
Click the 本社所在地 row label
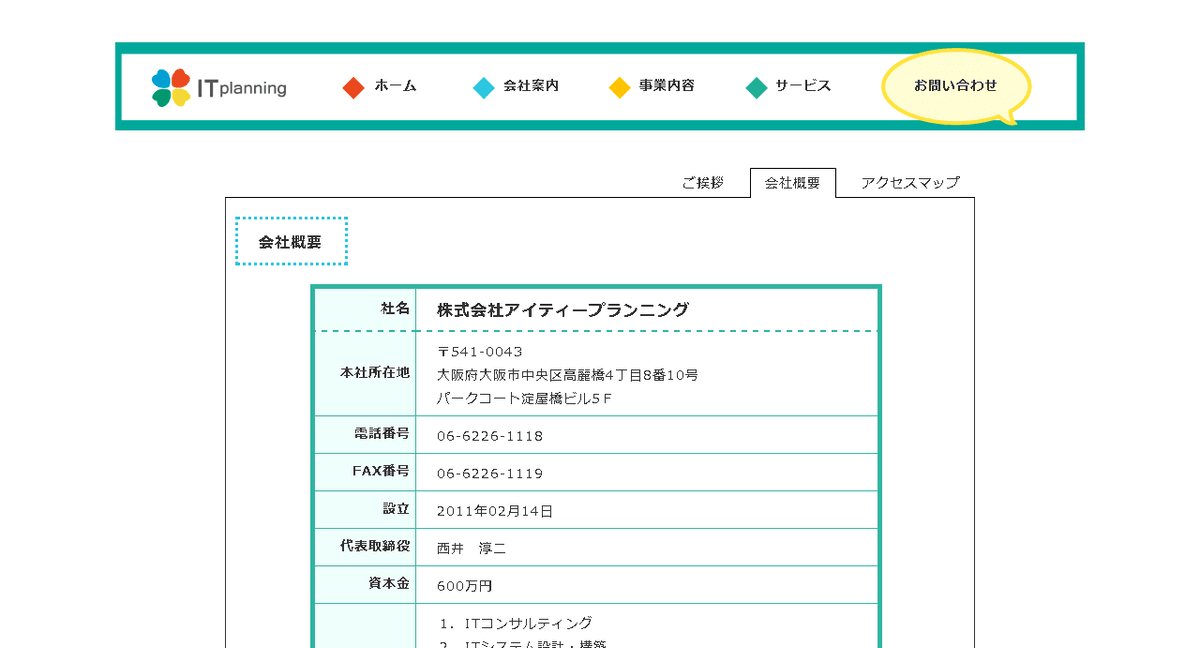375,372
